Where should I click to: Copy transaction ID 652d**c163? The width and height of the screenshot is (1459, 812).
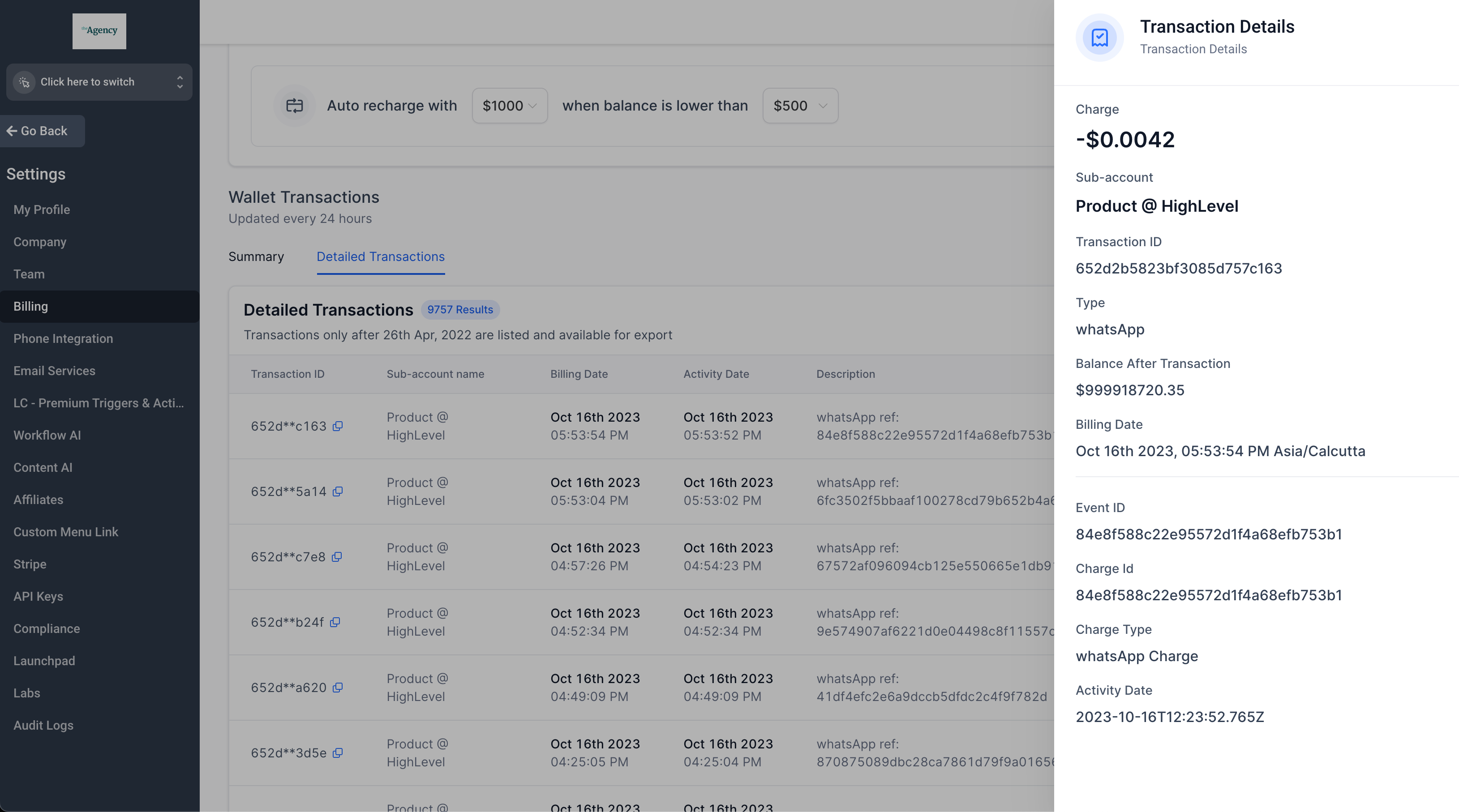338,426
